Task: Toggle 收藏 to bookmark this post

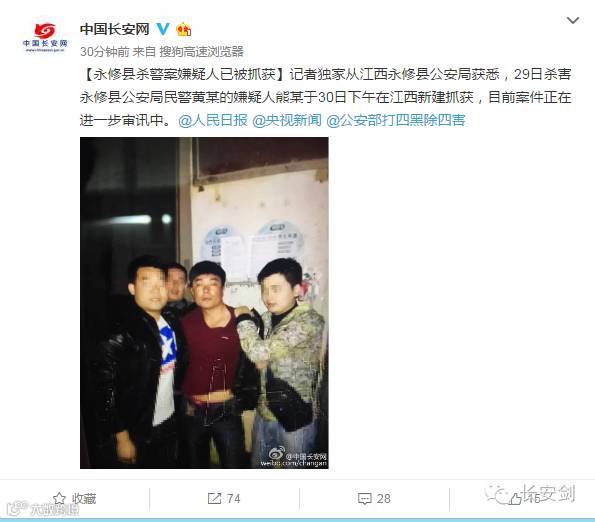Action: (74, 498)
